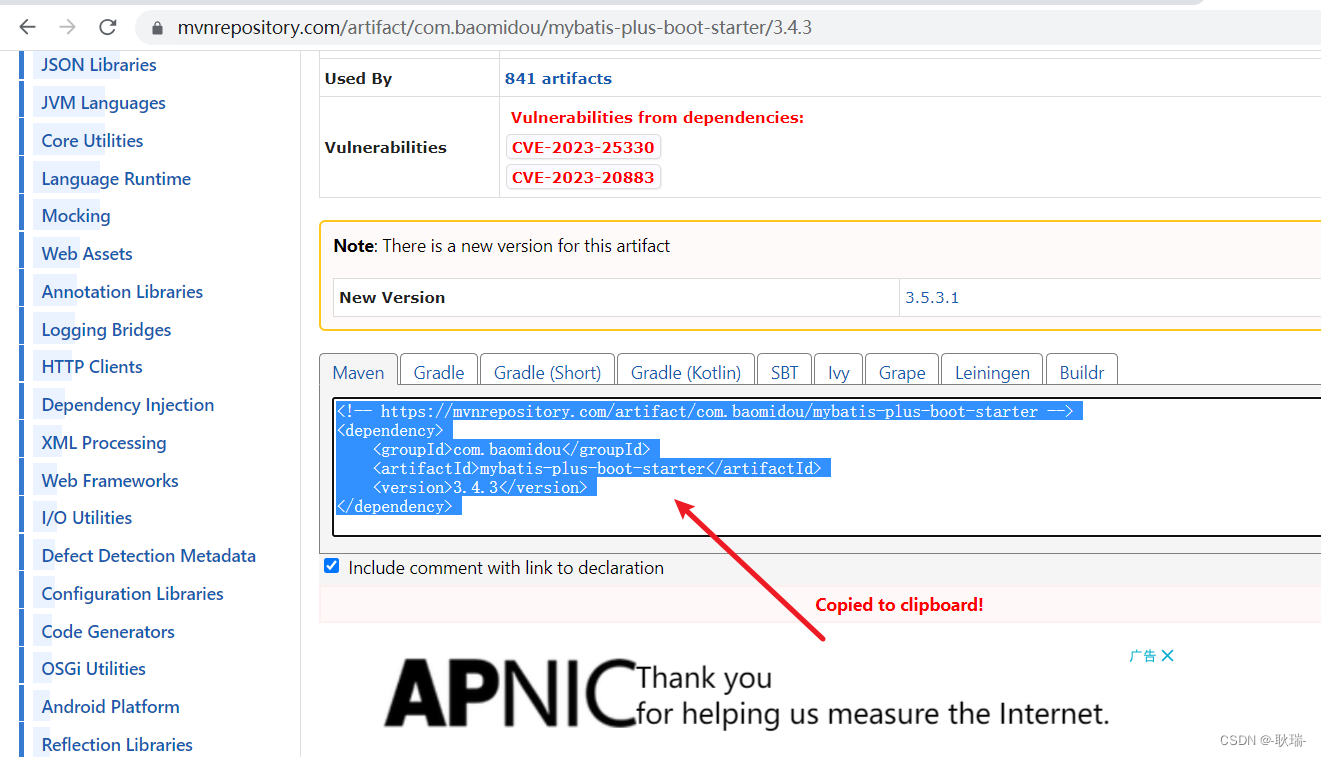The width and height of the screenshot is (1321, 757).
Task: Focus the mvnrepository URL address bar
Action: (730, 27)
